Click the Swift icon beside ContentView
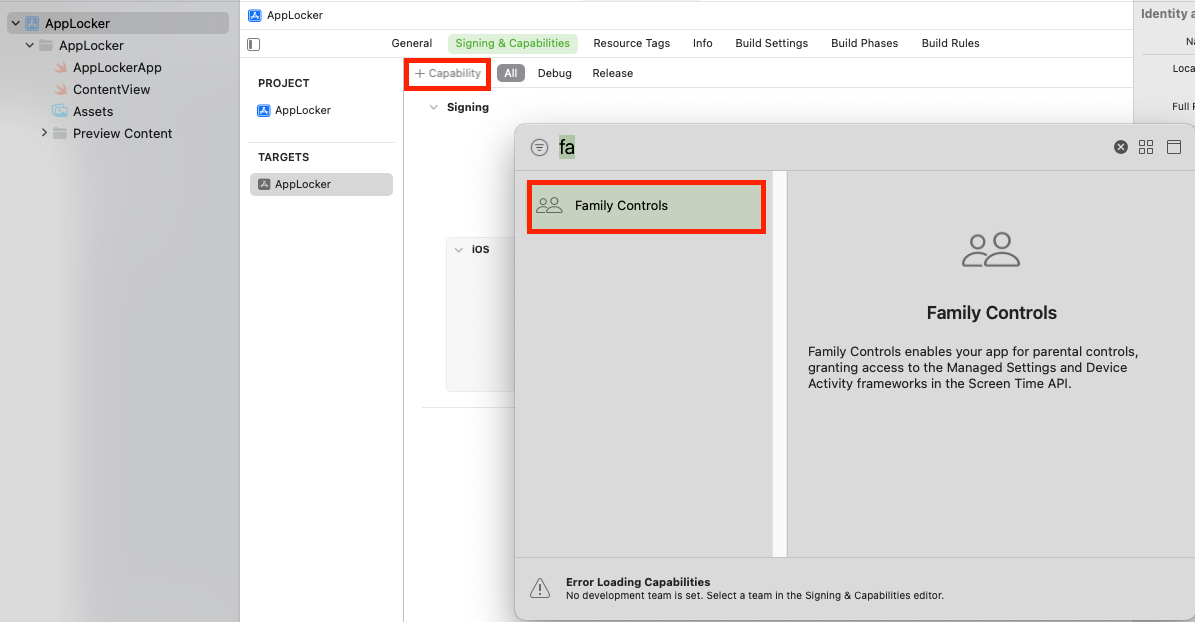1195x622 pixels. 60,90
